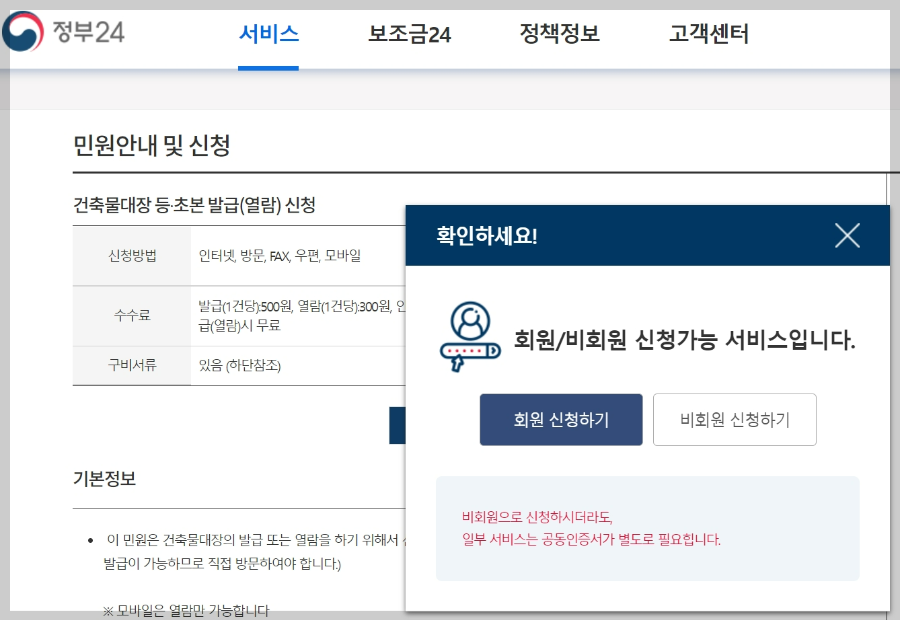Image resolution: width=900 pixels, height=620 pixels.
Task: Switch to the 보조금24 tab
Action: tap(408, 33)
